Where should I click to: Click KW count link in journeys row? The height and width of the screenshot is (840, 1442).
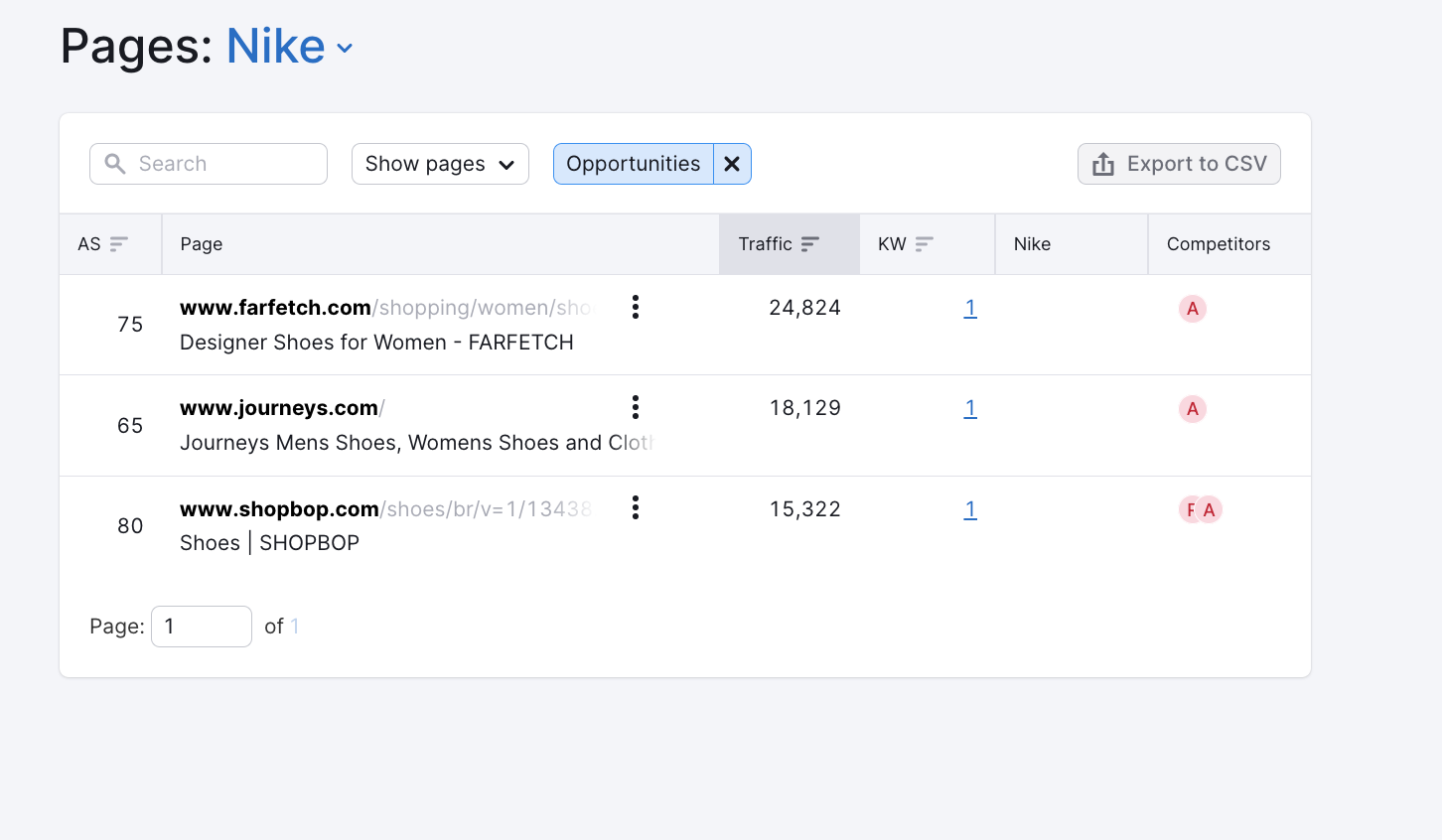point(970,408)
